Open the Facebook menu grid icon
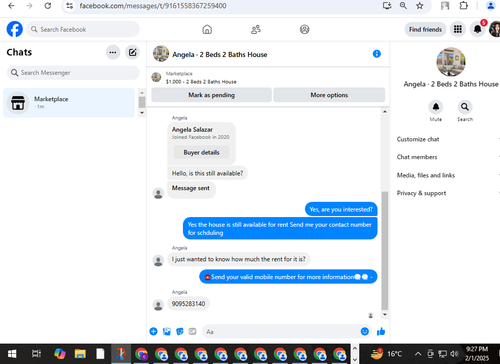This screenshot has width=500, height=364. click(x=458, y=29)
